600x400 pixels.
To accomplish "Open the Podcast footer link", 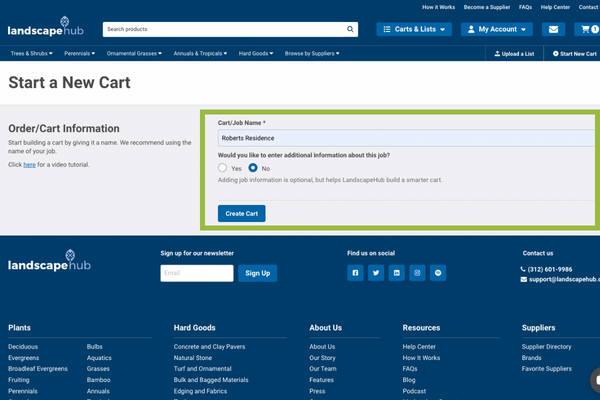I will [414, 391].
